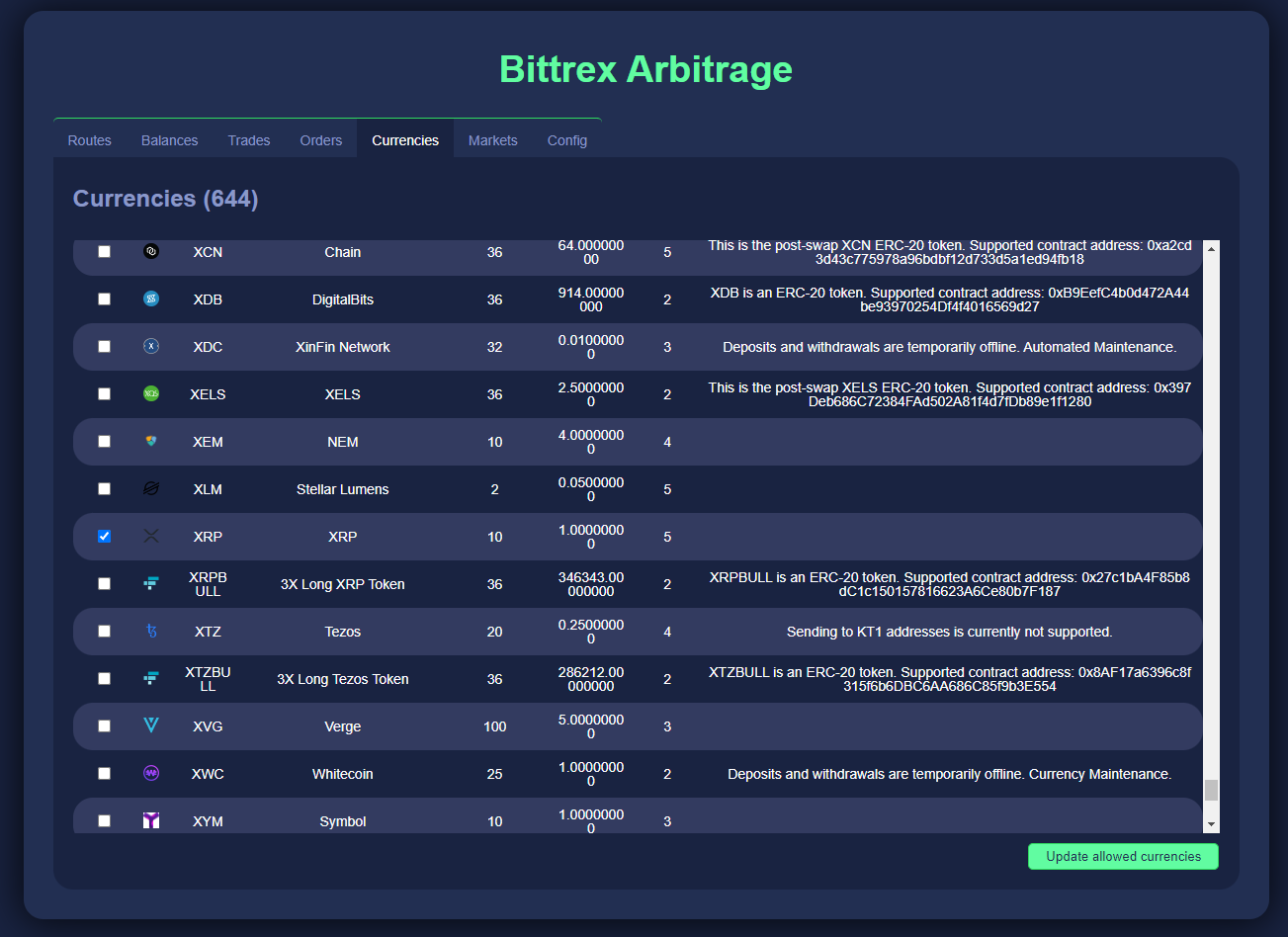The width and height of the screenshot is (1288, 937).
Task: Click the currency list scrollbar thumb
Action: pos(1212,790)
